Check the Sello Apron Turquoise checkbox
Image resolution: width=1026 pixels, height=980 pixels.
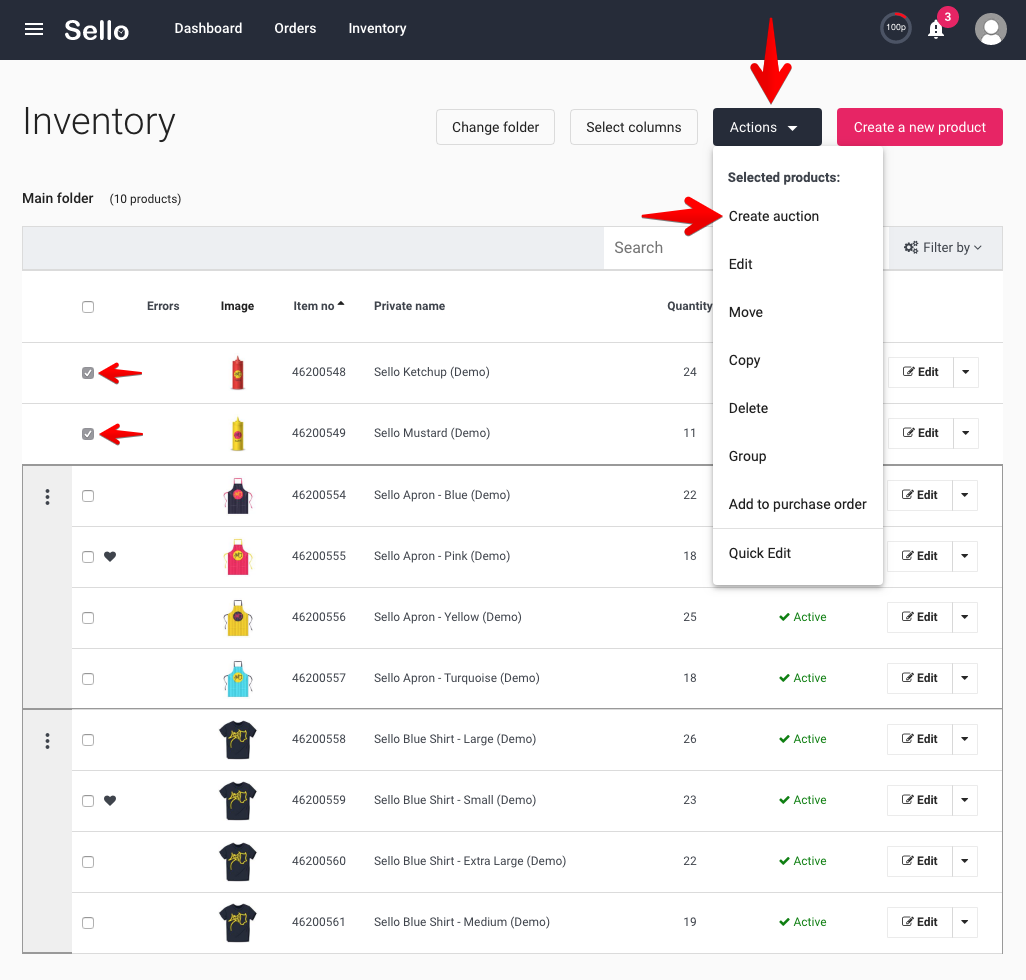pos(88,679)
